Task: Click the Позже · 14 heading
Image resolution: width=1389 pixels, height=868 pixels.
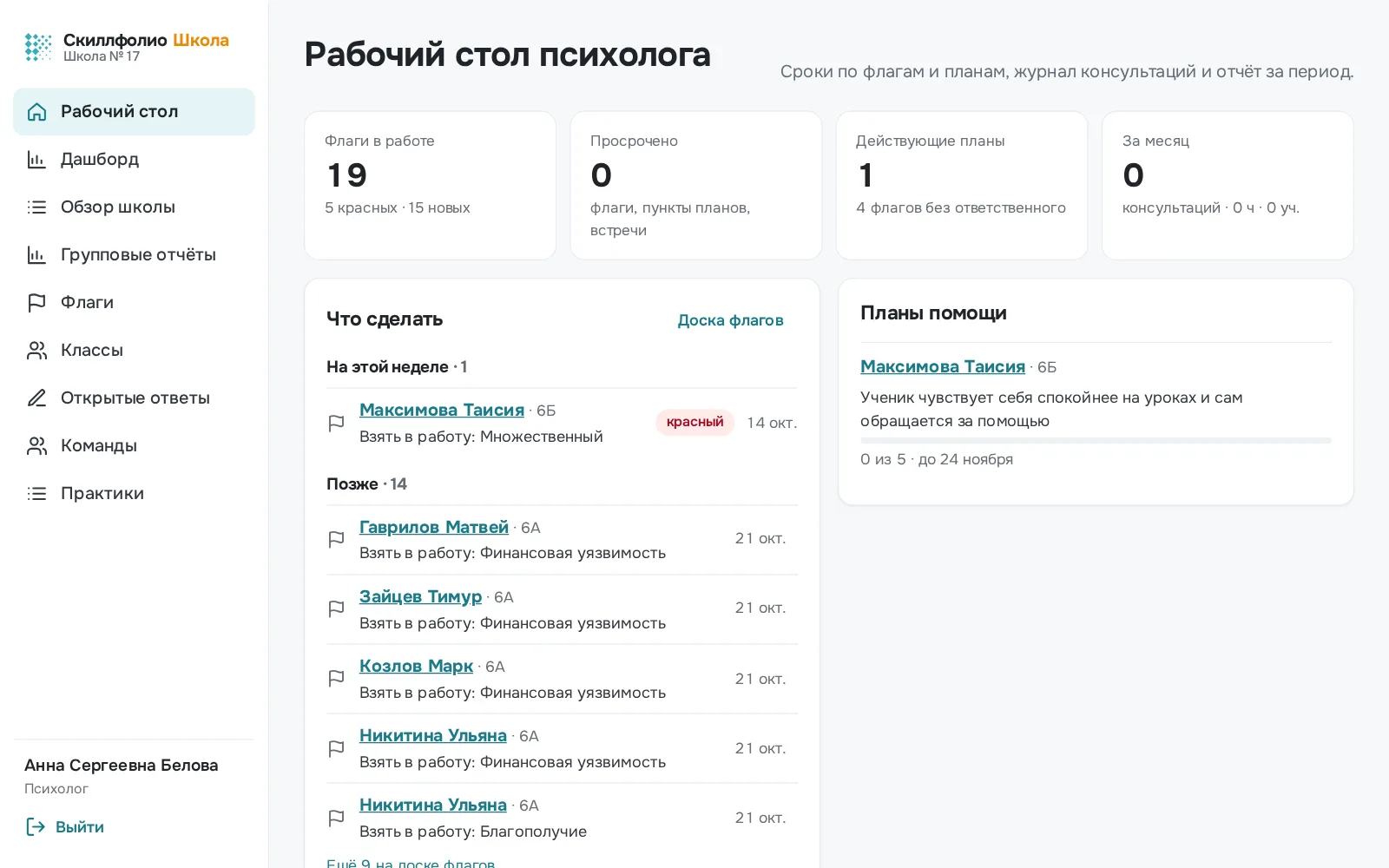Action: [x=366, y=484]
